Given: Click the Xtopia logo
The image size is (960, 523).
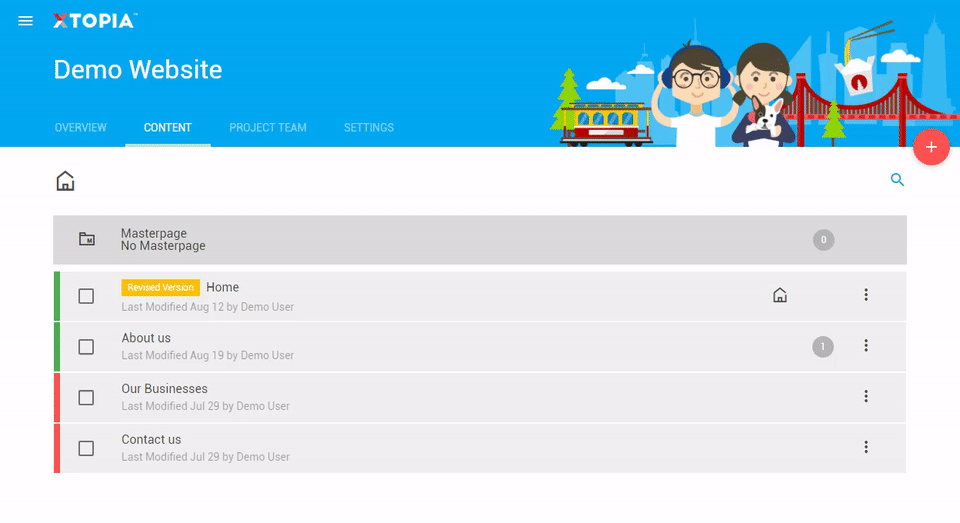Looking at the screenshot, I should click(95, 21).
